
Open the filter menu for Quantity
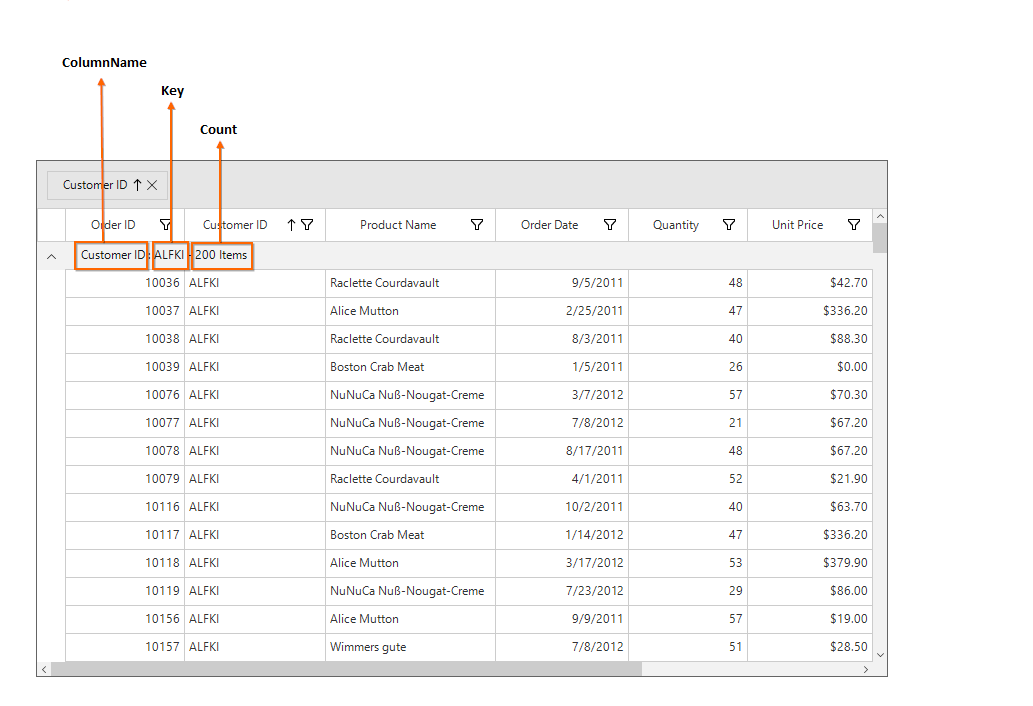pyautogui.click(x=729, y=224)
